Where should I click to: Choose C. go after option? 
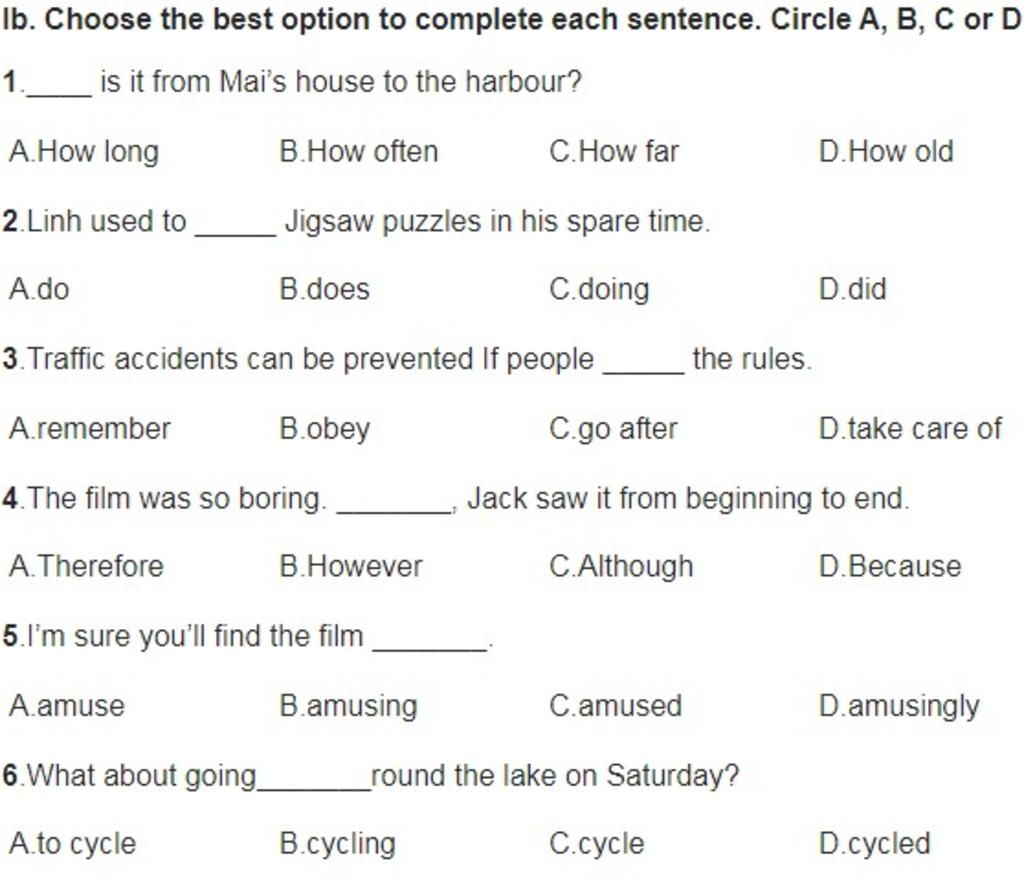pyautogui.click(x=613, y=430)
